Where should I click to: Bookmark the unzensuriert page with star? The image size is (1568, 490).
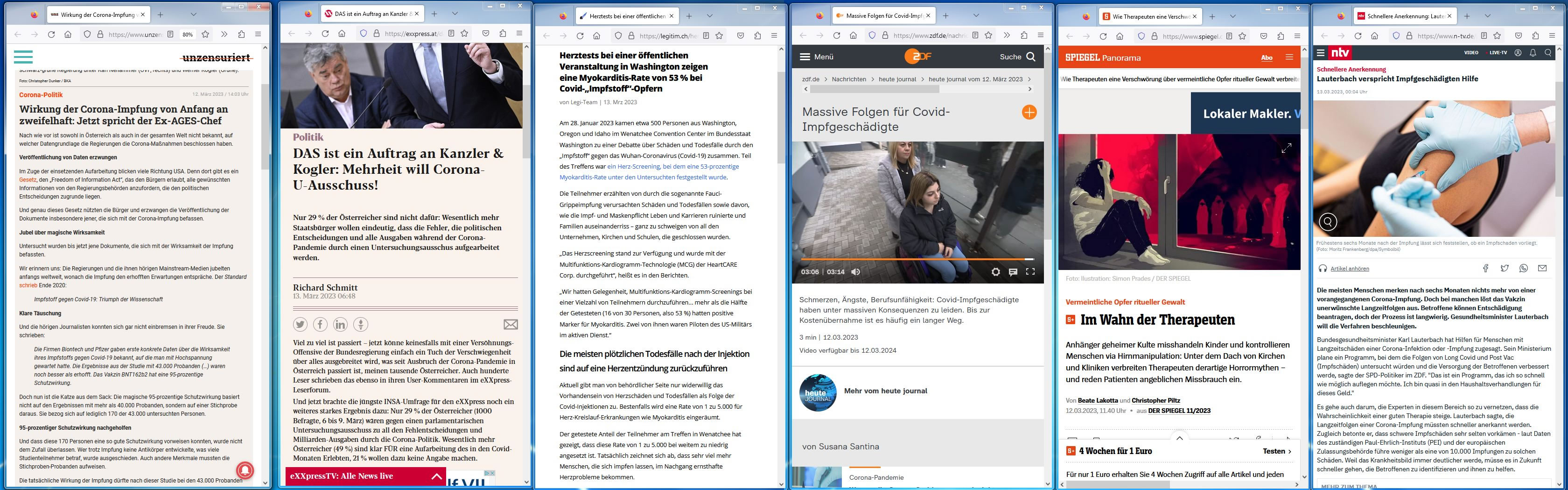206,35
